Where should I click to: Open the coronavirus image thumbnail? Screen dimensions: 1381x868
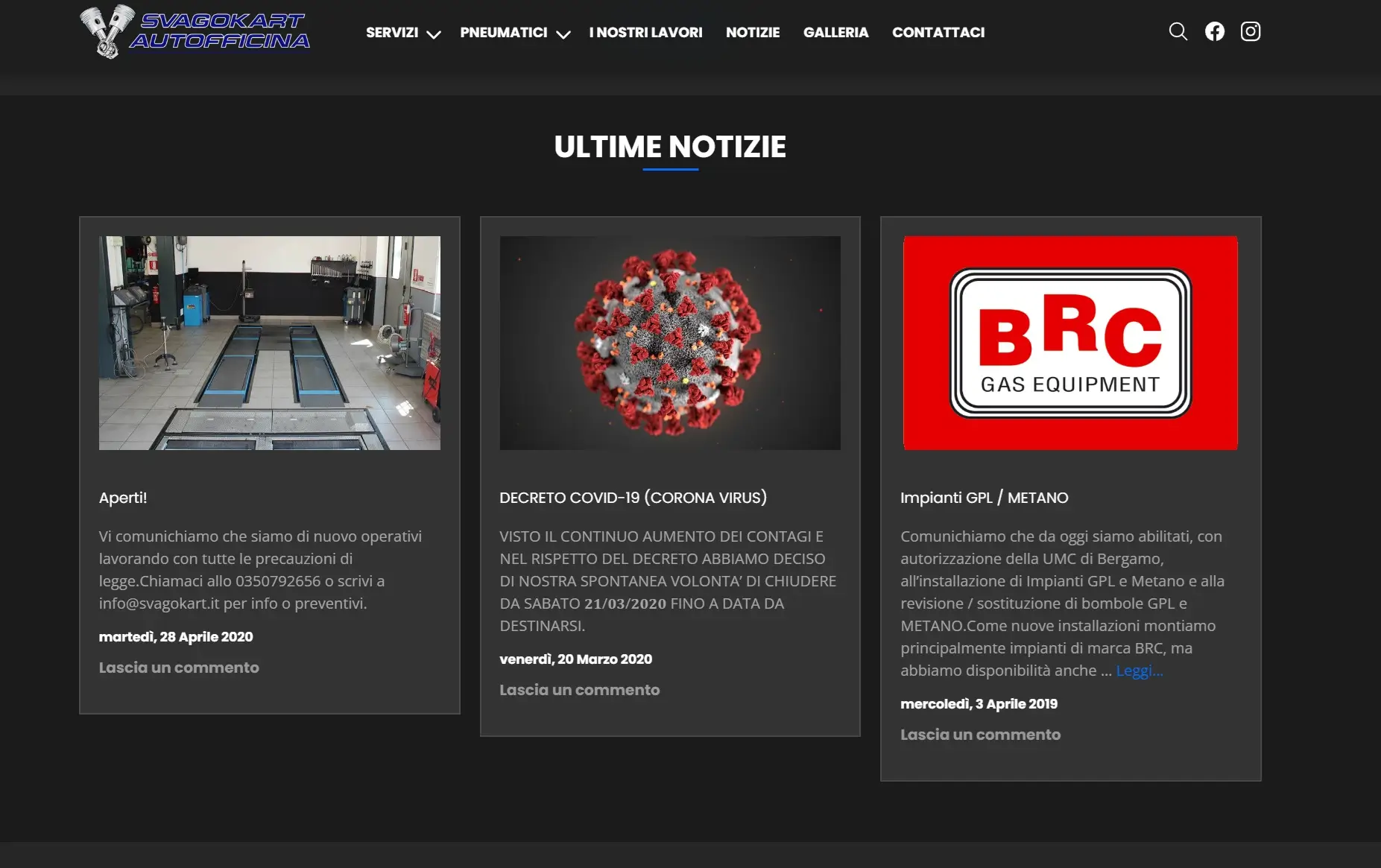pos(670,343)
